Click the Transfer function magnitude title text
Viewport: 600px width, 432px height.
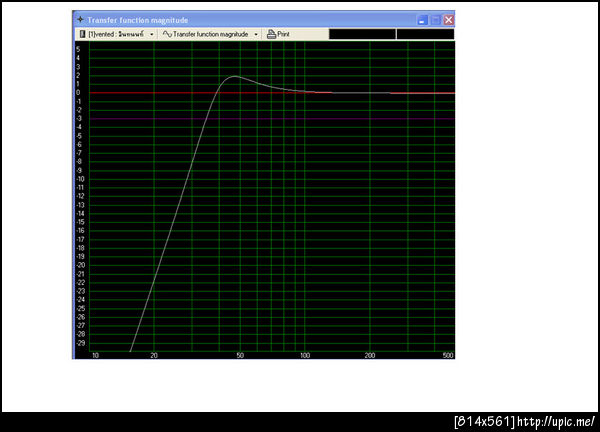click(x=138, y=20)
